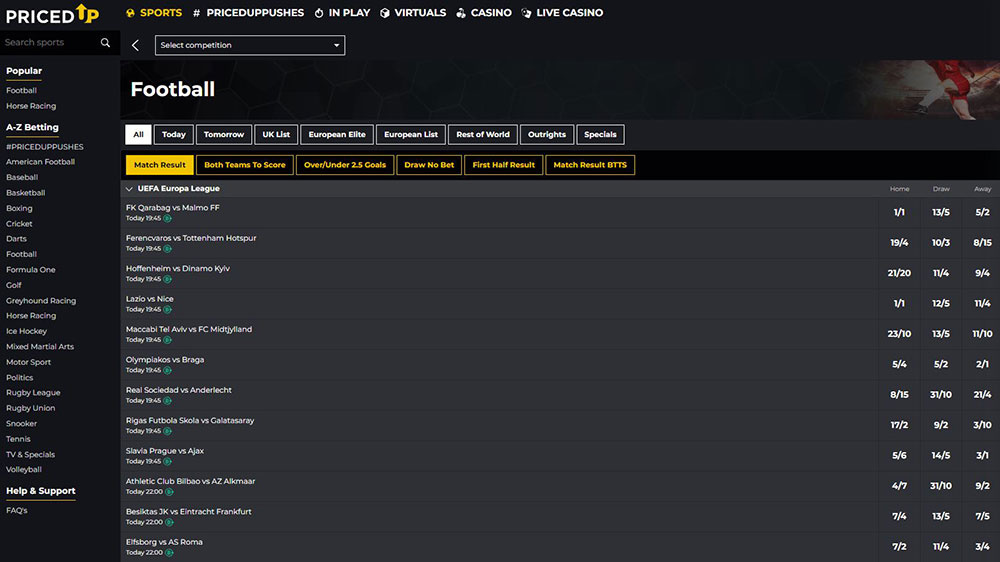
Task: Select the Specials tab
Action: point(600,135)
